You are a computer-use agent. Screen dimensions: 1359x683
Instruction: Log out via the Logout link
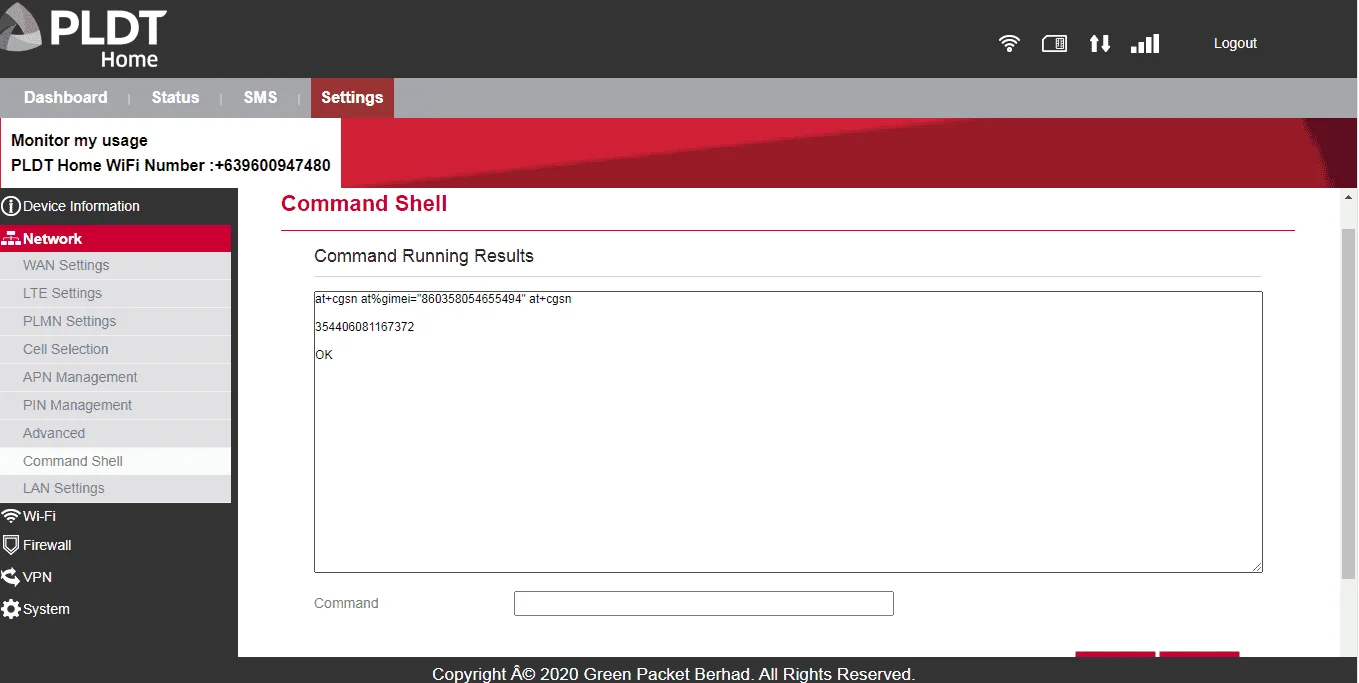point(1235,43)
